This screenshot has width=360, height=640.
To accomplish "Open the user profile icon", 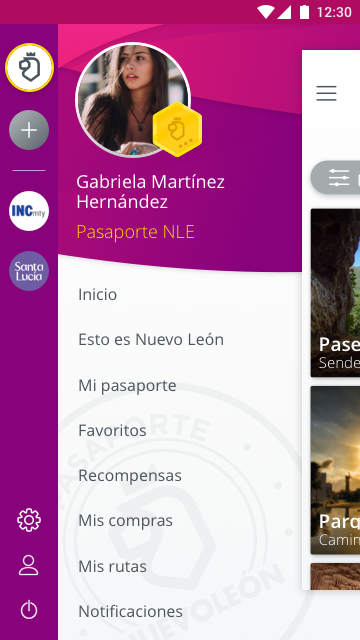I will pyautogui.click(x=29, y=565).
